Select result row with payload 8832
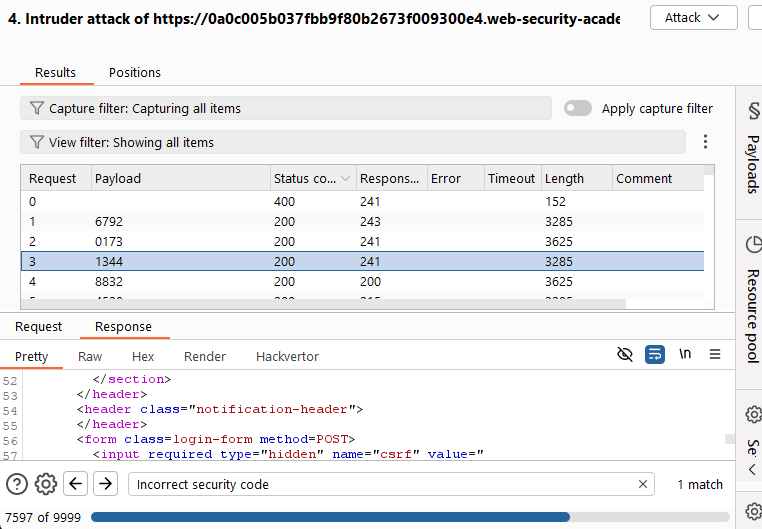762x529 pixels. point(363,281)
